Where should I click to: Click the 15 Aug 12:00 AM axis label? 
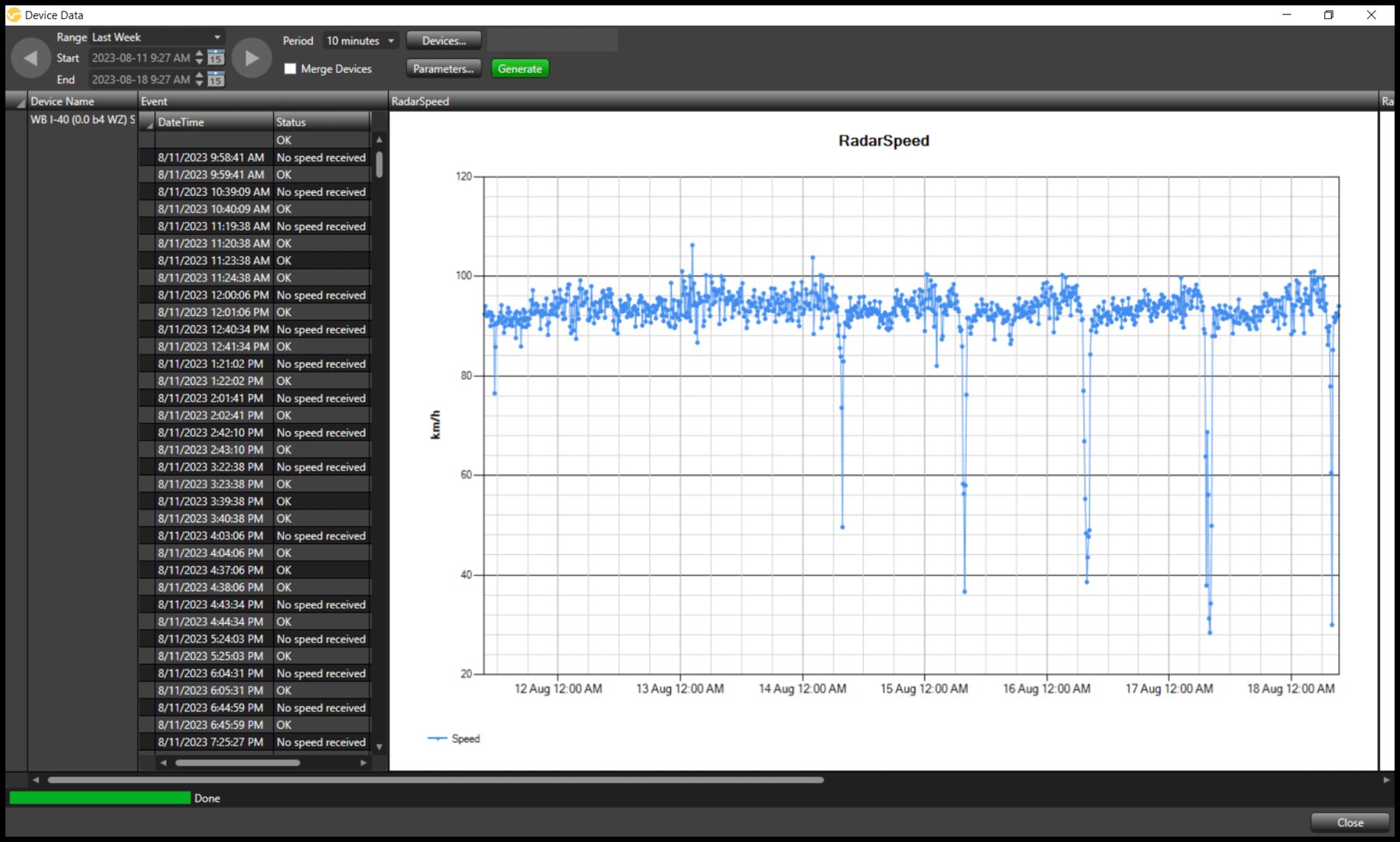[x=924, y=689]
